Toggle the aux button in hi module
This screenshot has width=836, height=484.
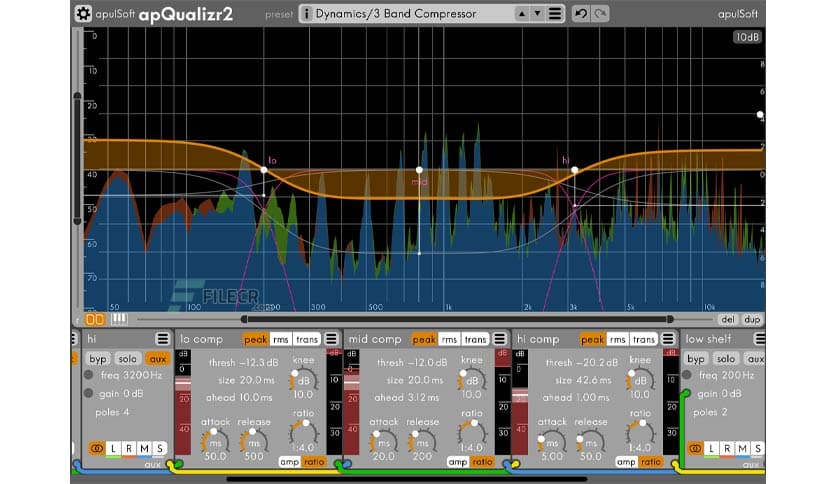pos(157,358)
